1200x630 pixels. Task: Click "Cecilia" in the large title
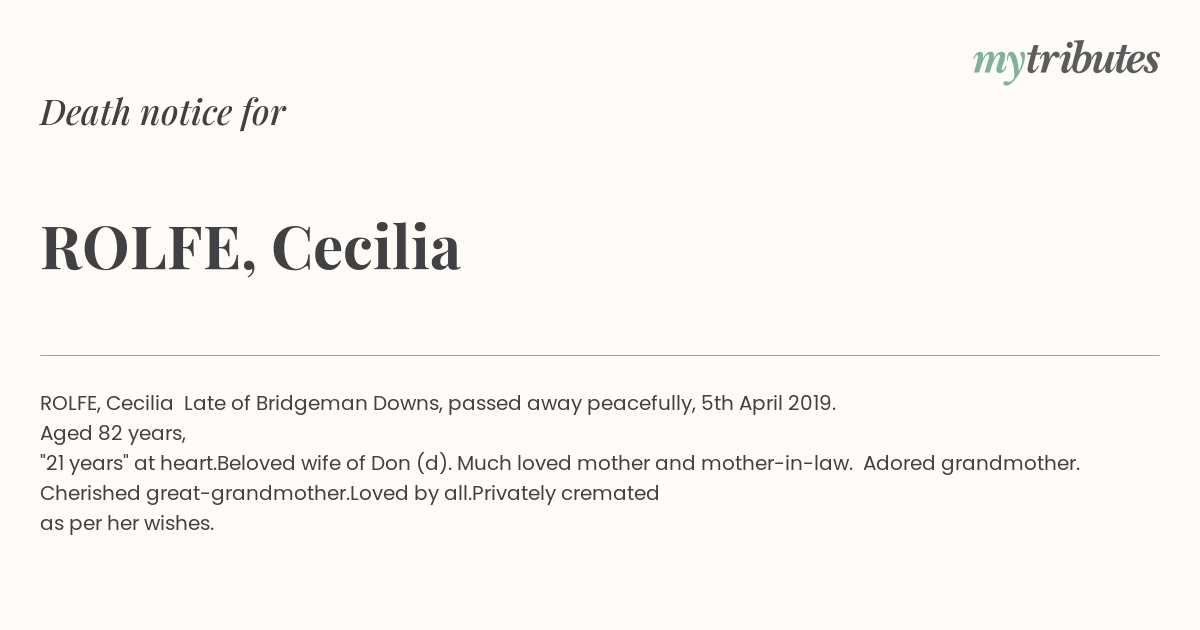tap(366, 248)
